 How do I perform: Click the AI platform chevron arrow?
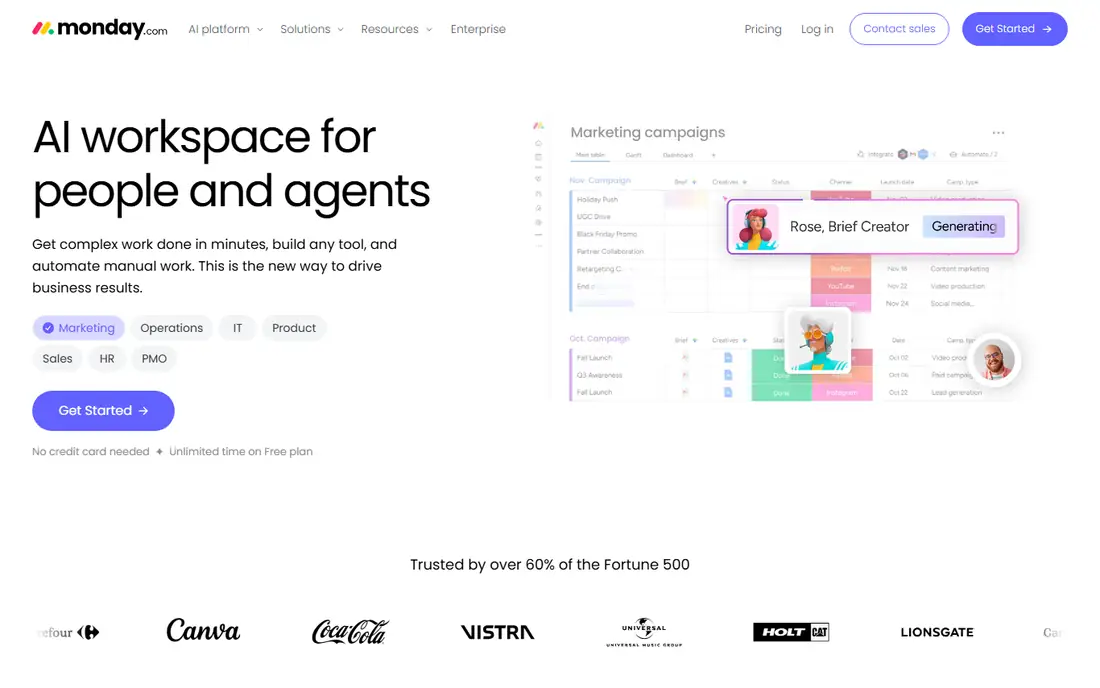[260, 29]
